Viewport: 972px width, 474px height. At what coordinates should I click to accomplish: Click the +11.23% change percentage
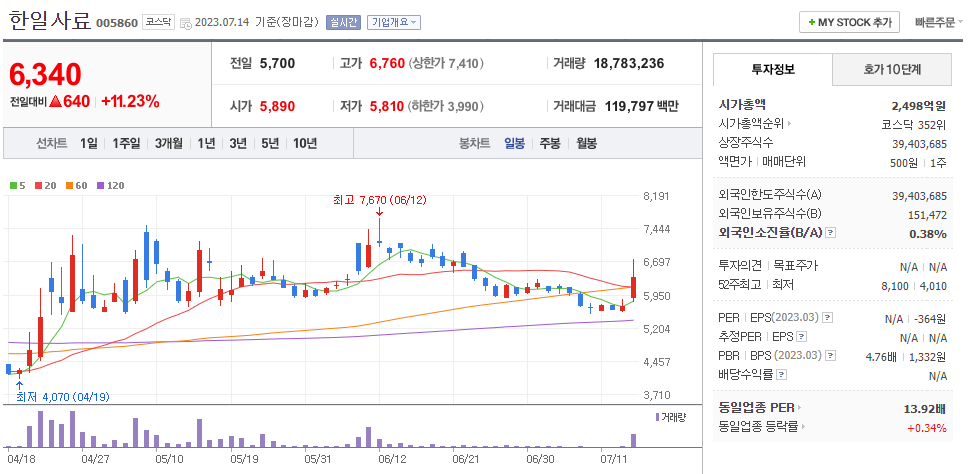130,101
